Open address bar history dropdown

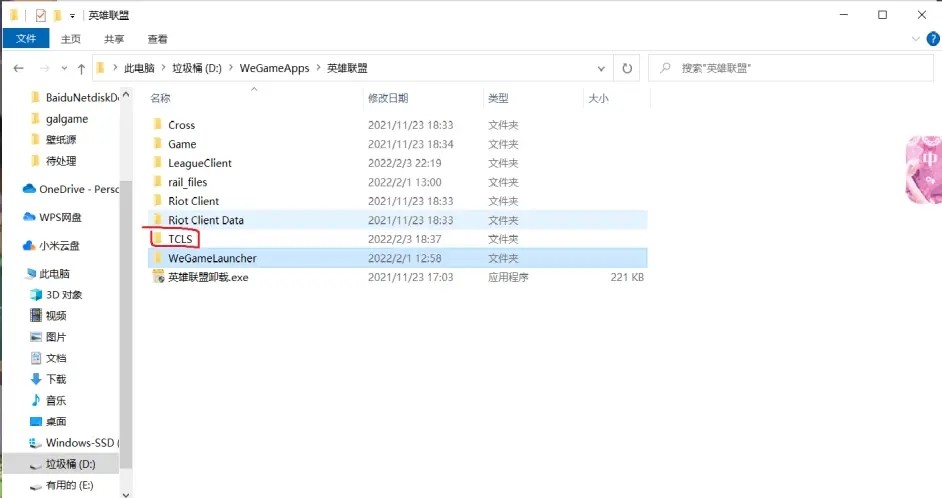(601, 68)
